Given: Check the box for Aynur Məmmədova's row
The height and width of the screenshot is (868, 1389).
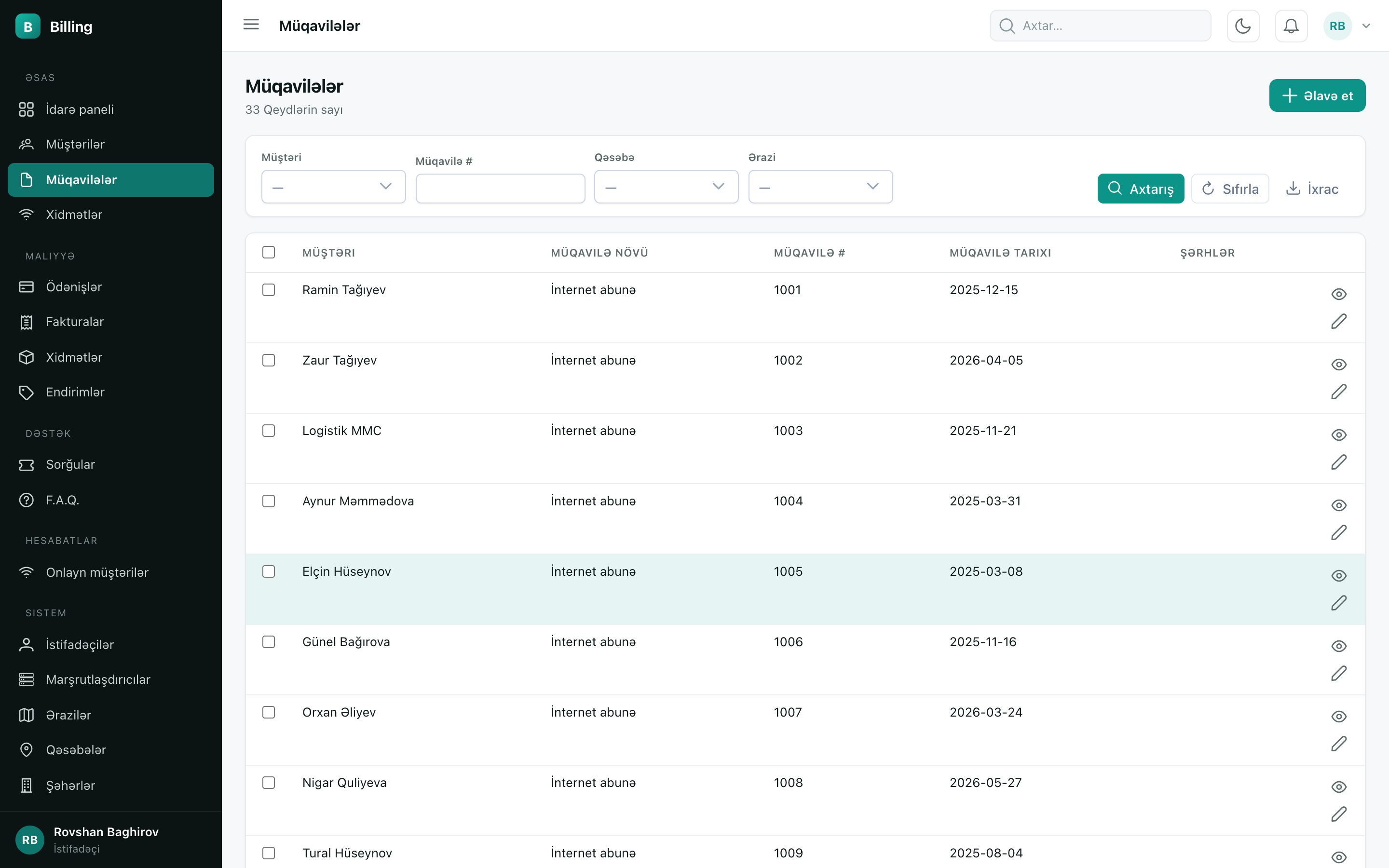Looking at the screenshot, I should [x=269, y=501].
